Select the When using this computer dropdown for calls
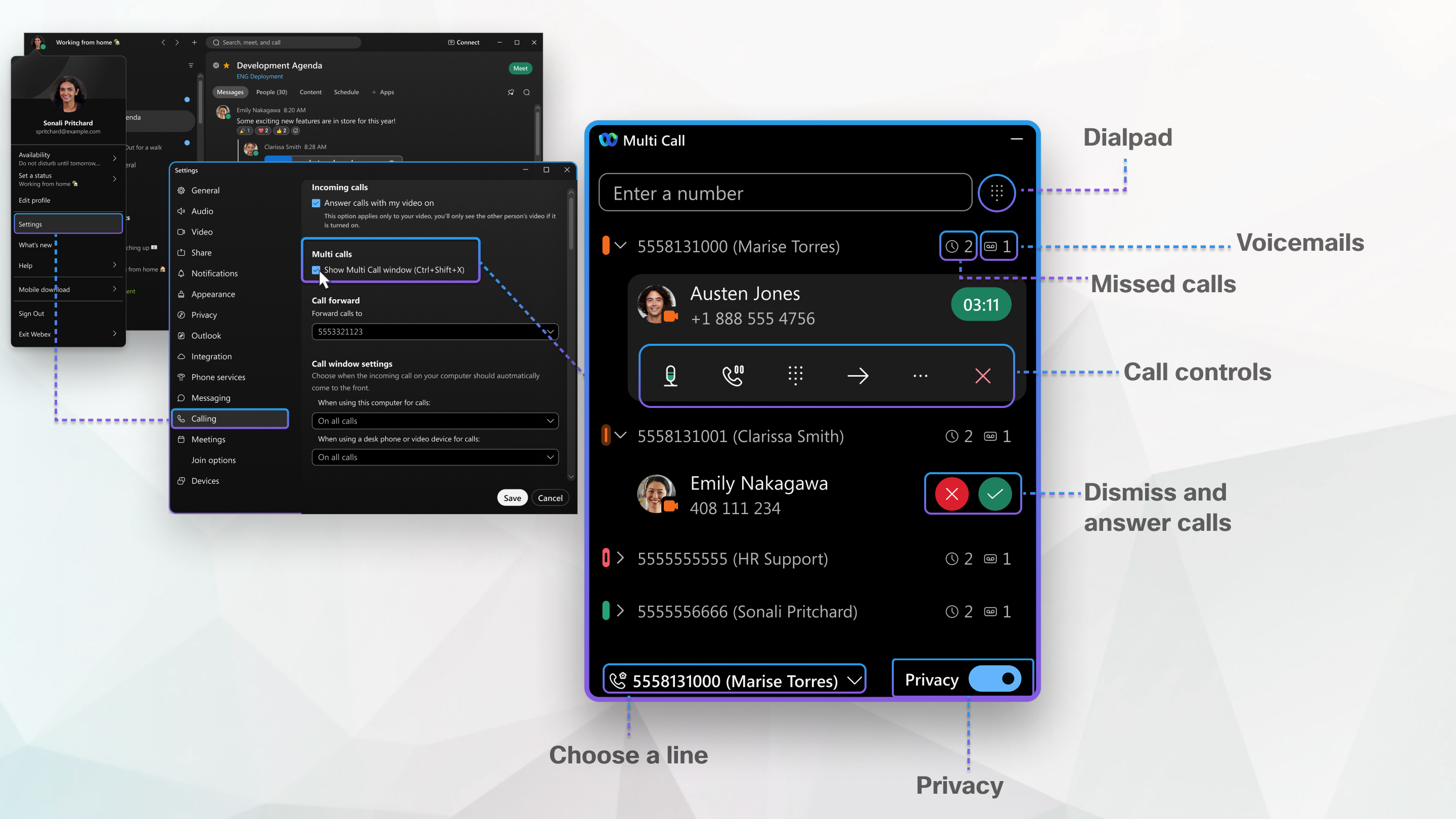1456x819 pixels. click(x=434, y=420)
